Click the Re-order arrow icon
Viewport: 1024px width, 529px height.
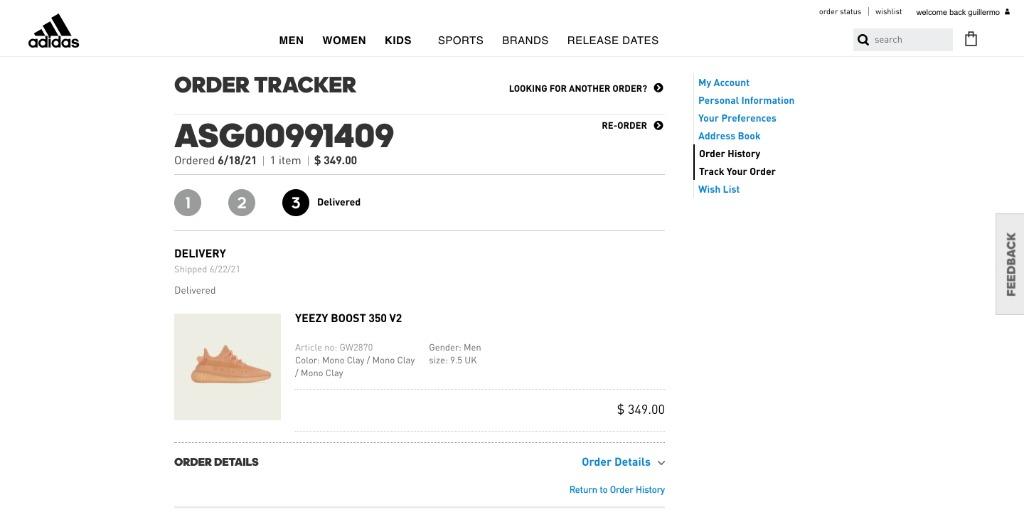coord(658,125)
